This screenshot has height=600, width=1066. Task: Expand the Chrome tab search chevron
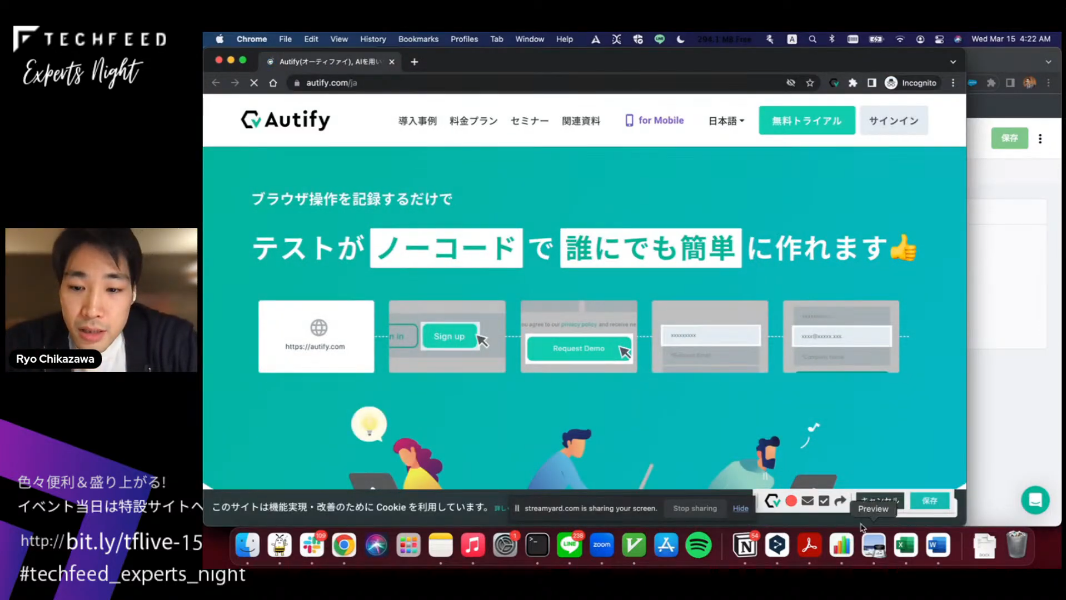point(953,62)
